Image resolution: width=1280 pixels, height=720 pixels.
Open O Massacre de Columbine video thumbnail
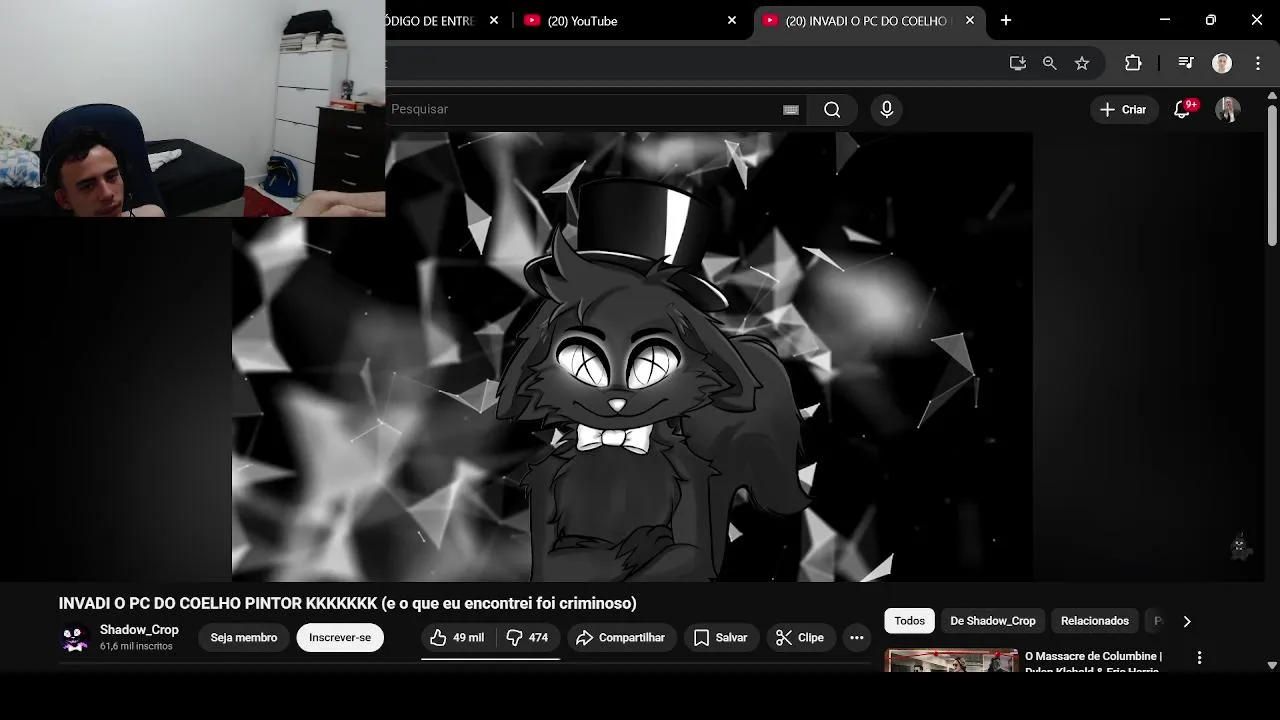(x=951, y=661)
